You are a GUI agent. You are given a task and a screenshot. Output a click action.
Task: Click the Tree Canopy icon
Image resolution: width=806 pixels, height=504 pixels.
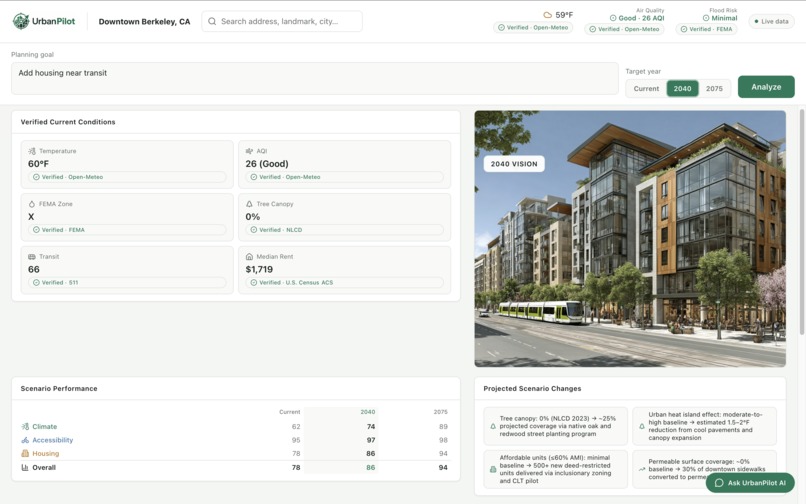(249, 204)
